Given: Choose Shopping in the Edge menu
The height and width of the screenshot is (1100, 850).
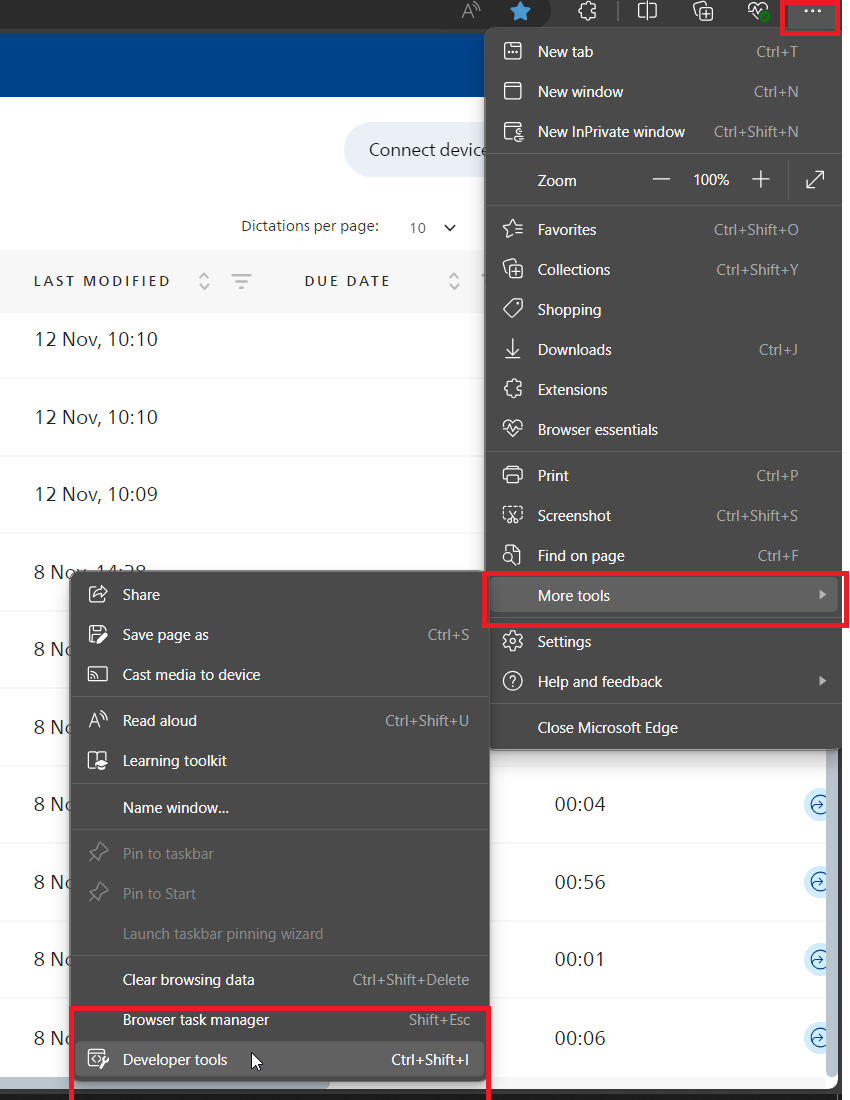Looking at the screenshot, I should 664,309.
